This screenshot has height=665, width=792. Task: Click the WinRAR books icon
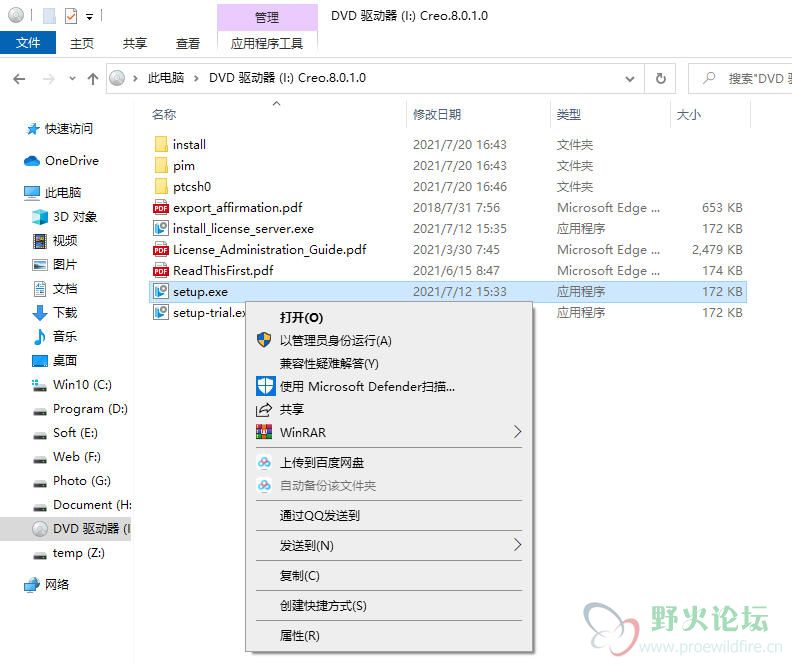click(264, 432)
